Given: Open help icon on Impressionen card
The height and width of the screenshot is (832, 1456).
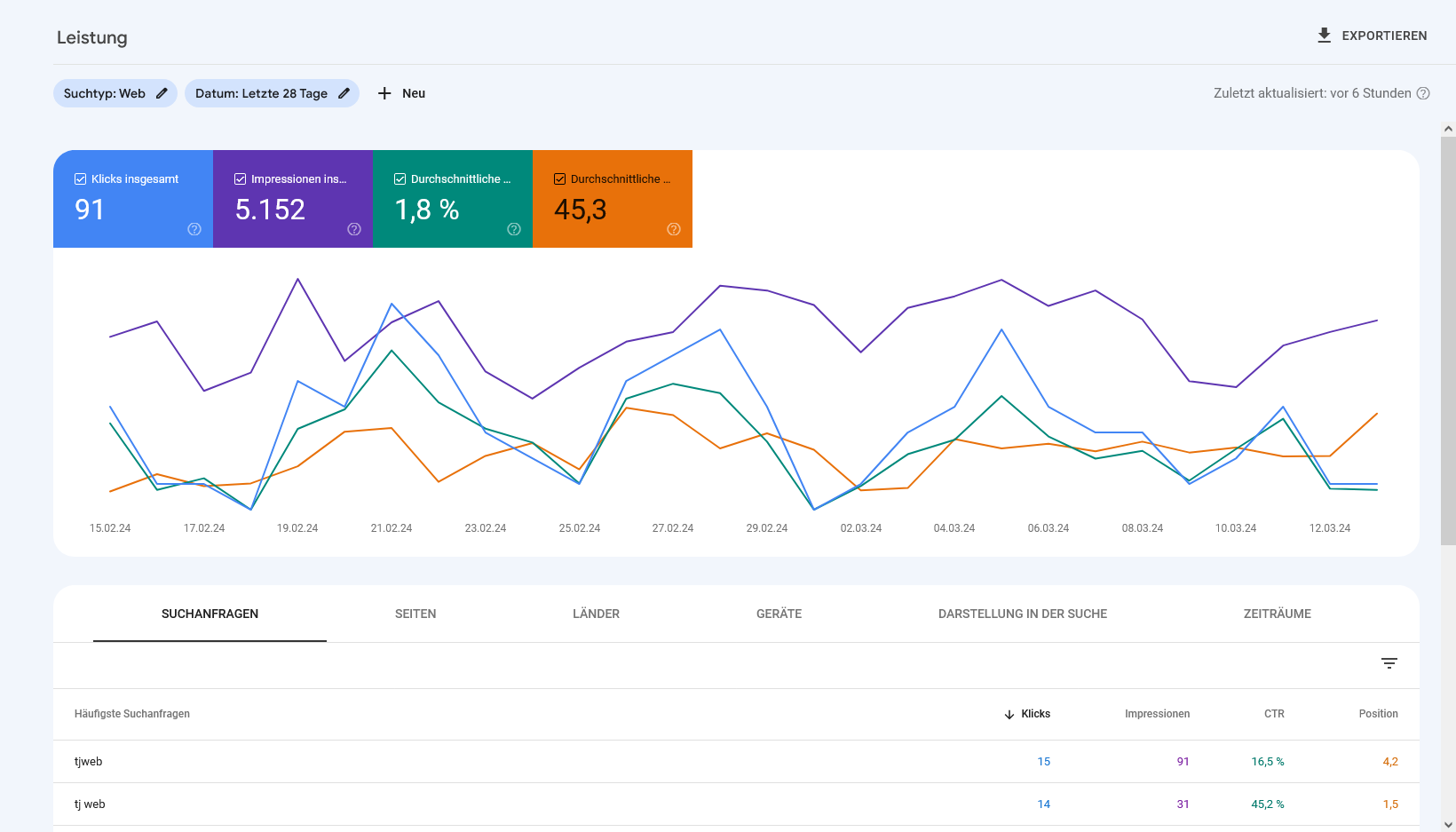Looking at the screenshot, I should click(x=354, y=229).
